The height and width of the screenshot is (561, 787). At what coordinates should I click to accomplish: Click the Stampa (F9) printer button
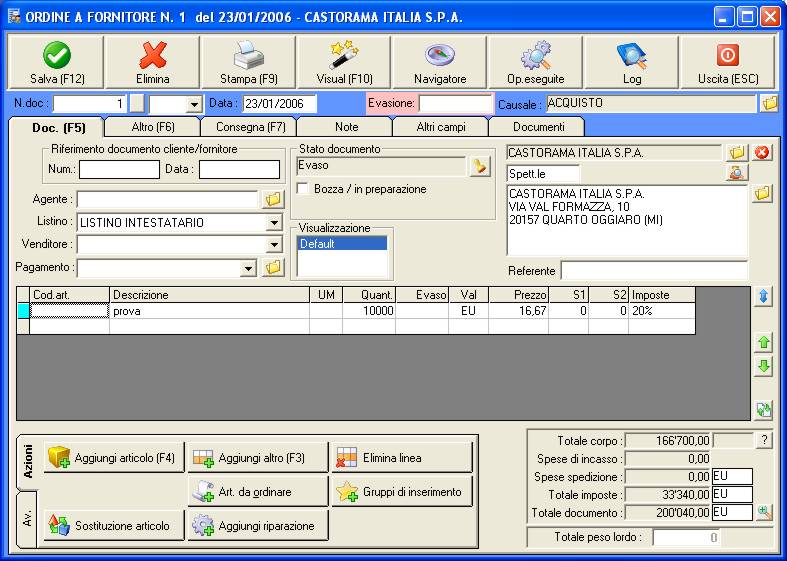(248, 62)
